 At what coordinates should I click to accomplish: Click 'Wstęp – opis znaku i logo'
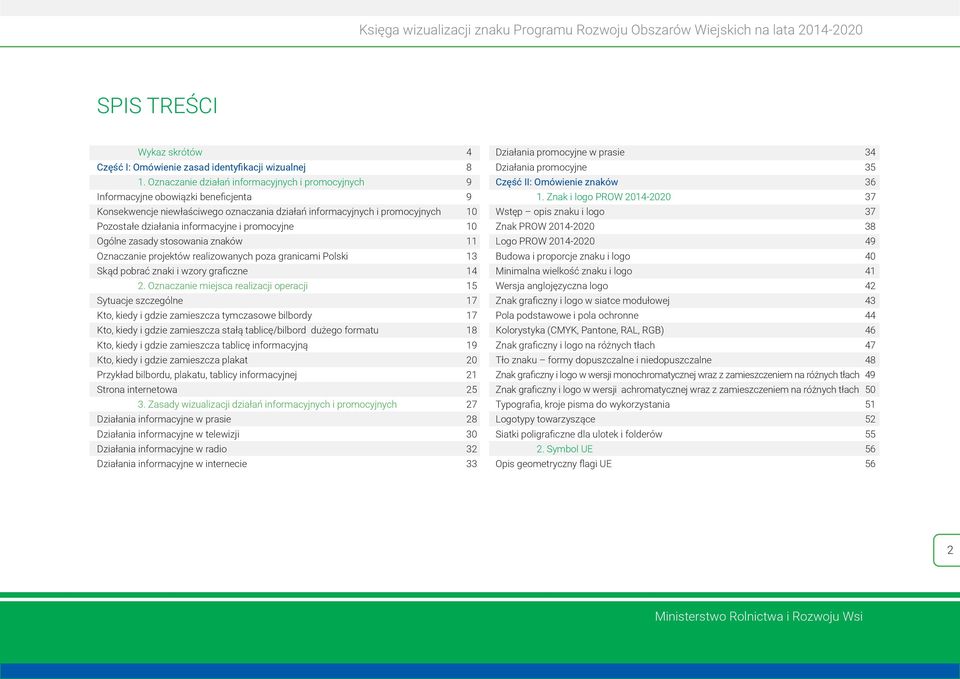(x=550, y=212)
